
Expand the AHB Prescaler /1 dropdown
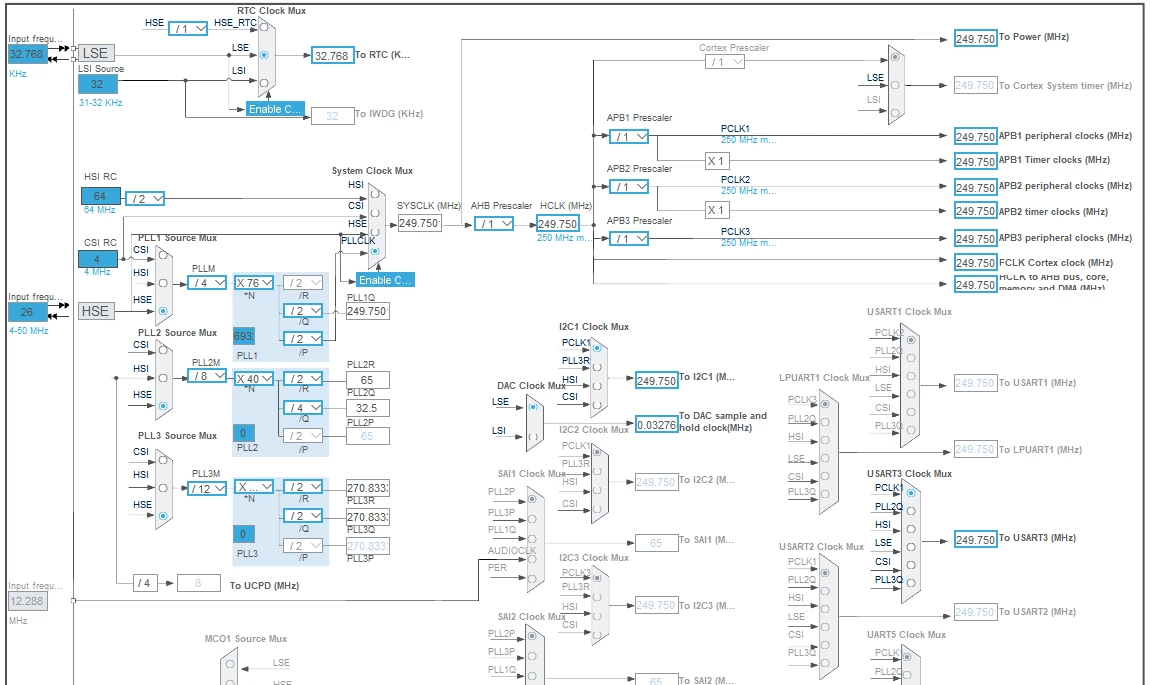(x=494, y=224)
